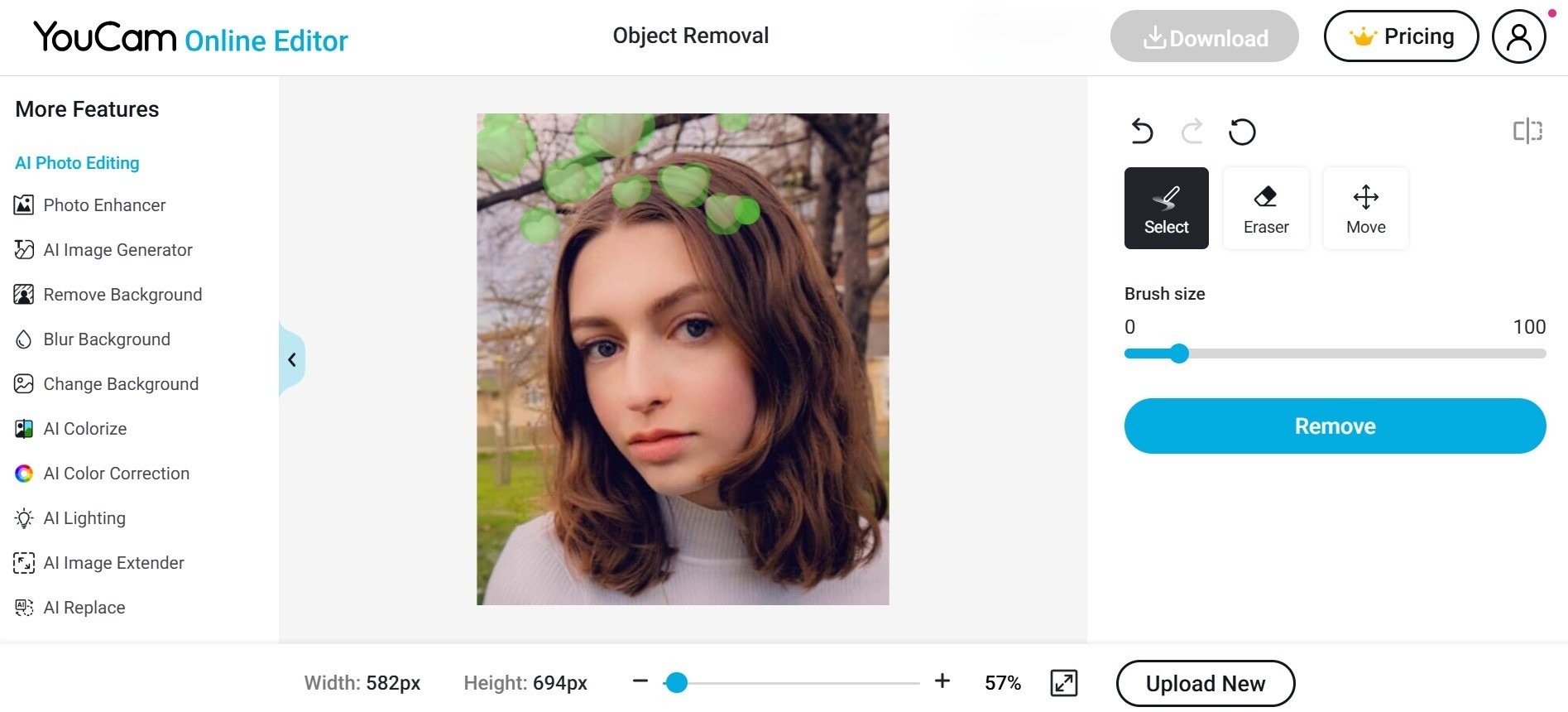Select the Move tool

(1365, 209)
